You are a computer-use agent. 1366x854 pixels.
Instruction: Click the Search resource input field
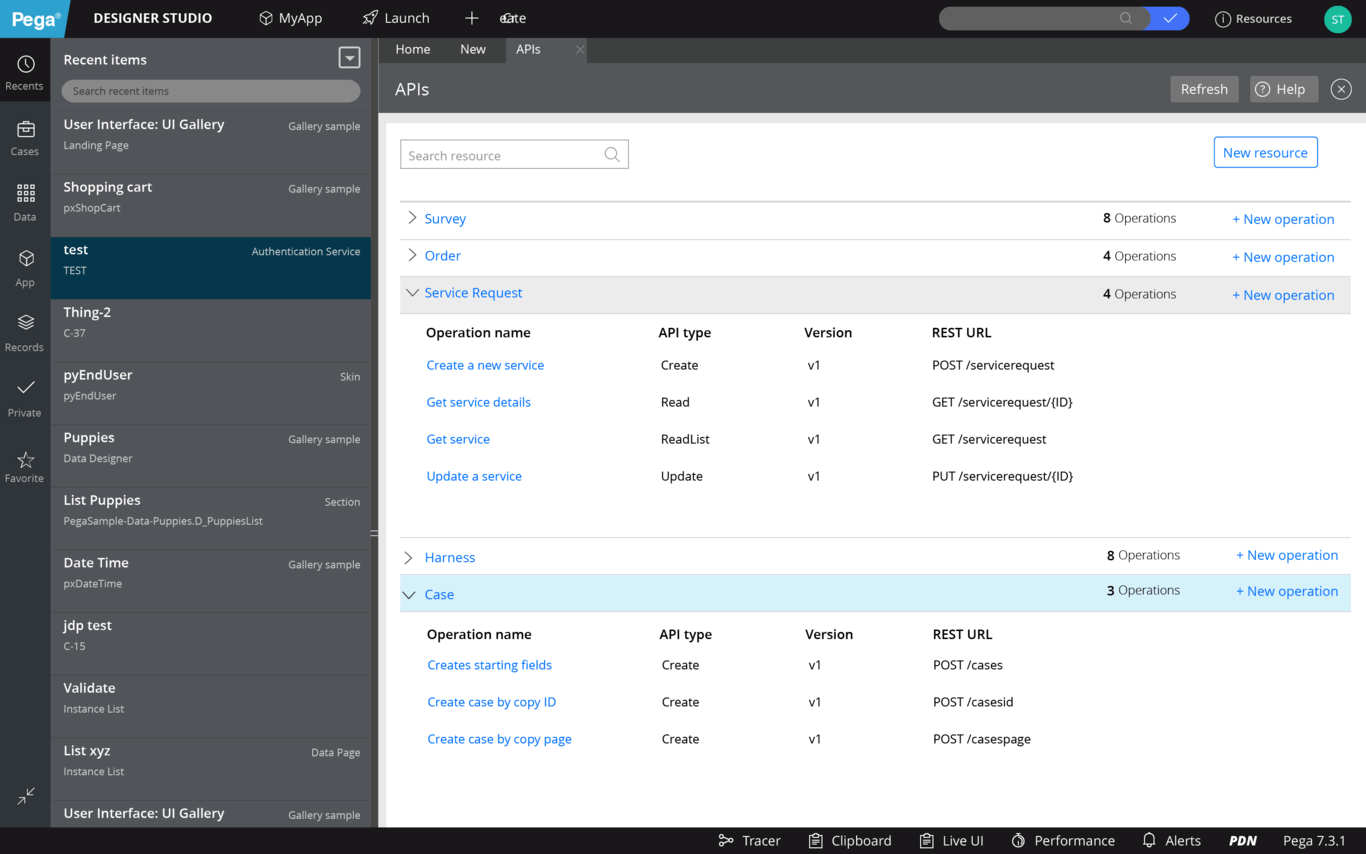(x=514, y=155)
